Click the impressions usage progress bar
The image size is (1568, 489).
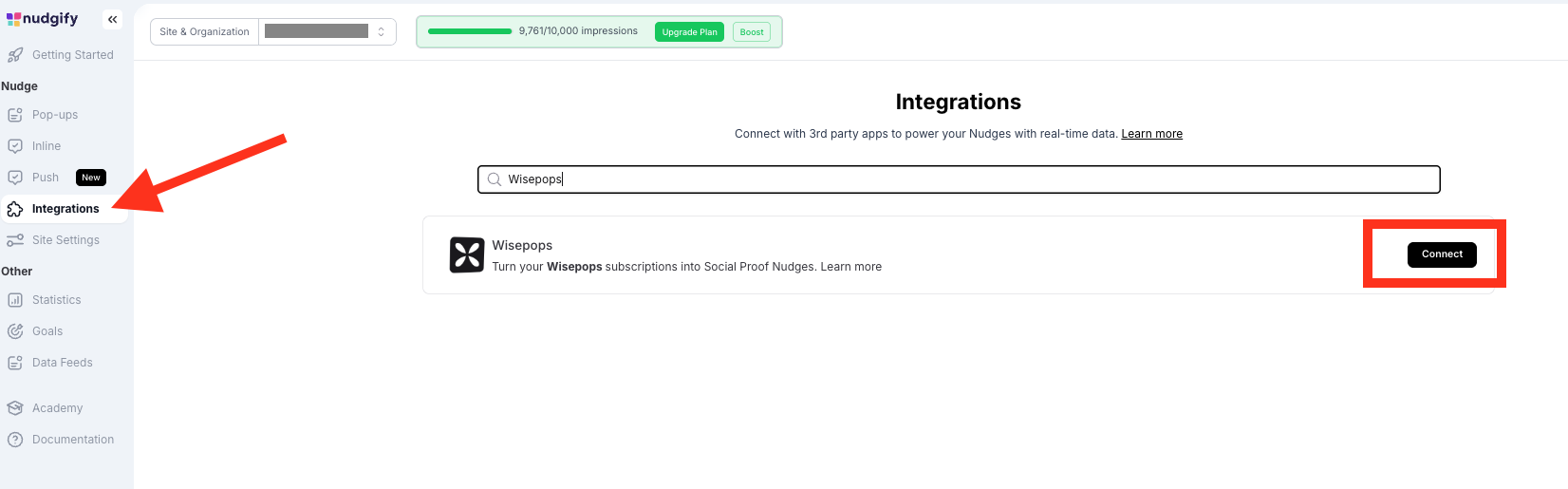(470, 31)
